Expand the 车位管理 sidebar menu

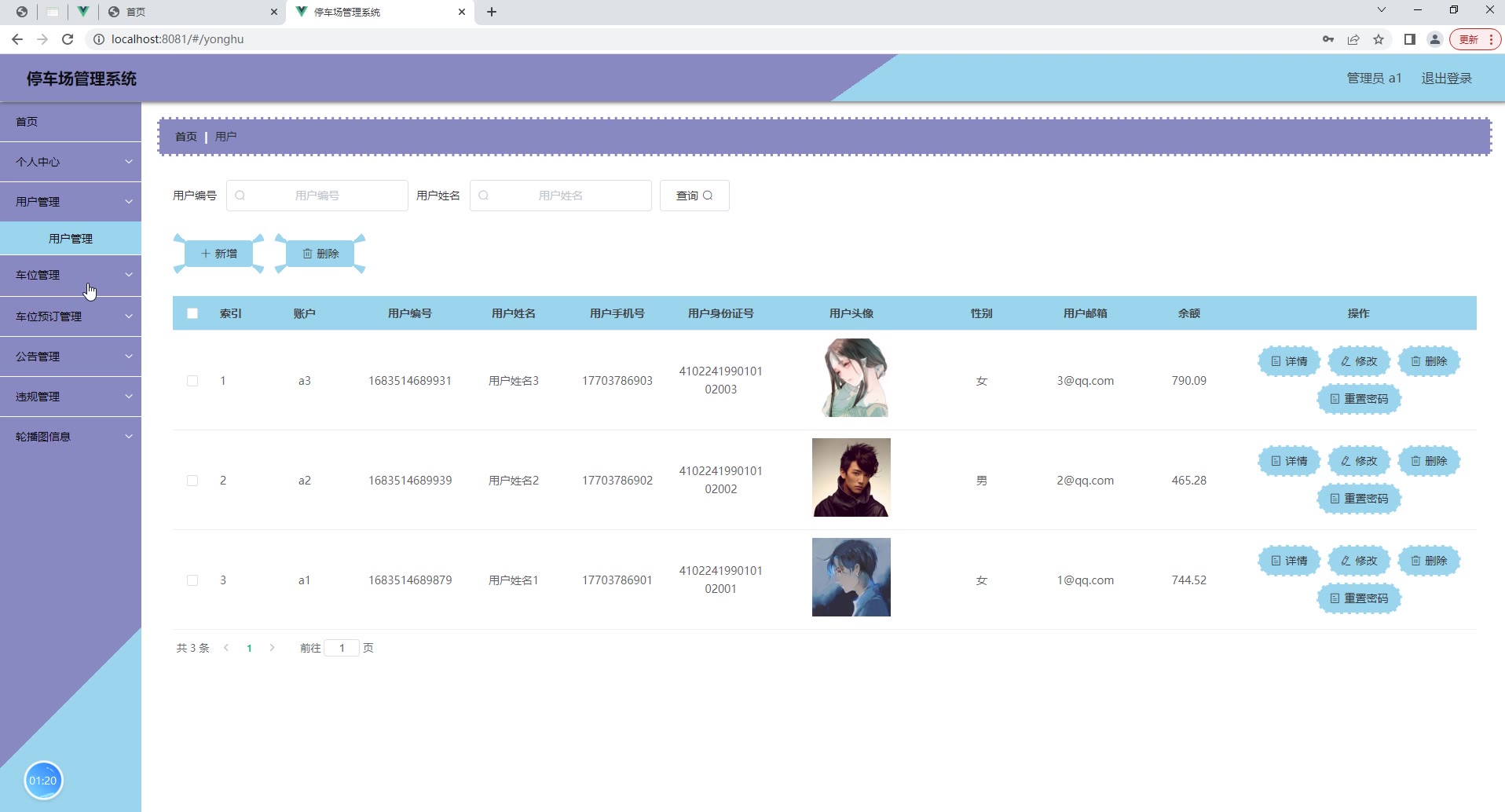[71, 275]
